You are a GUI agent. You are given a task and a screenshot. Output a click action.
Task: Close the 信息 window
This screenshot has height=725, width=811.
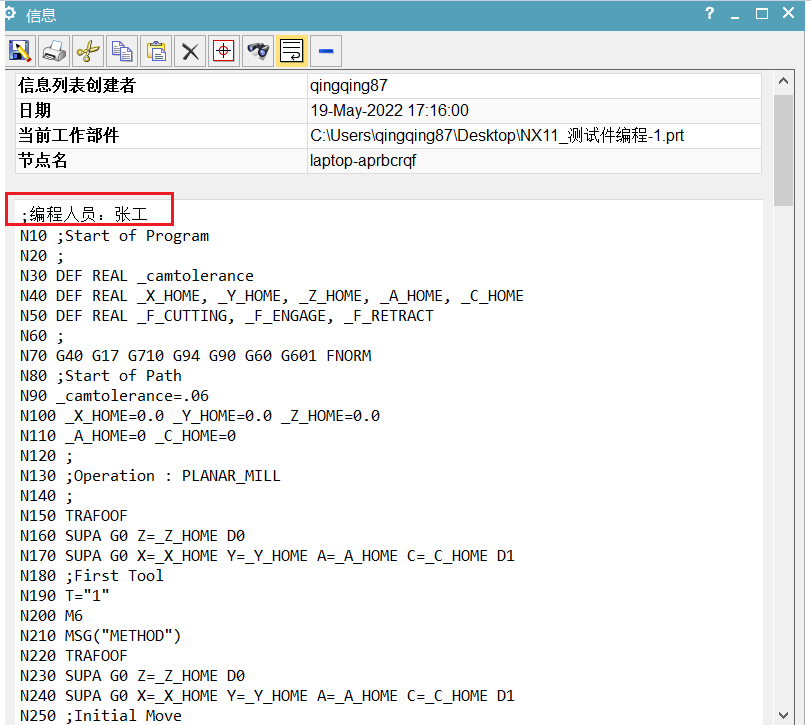(x=788, y=13)
